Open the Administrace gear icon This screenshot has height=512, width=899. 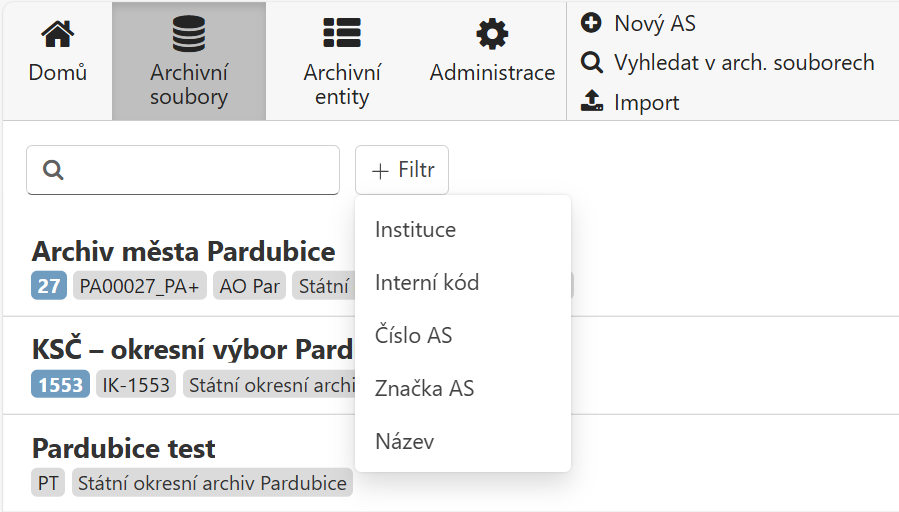[492, 34]
